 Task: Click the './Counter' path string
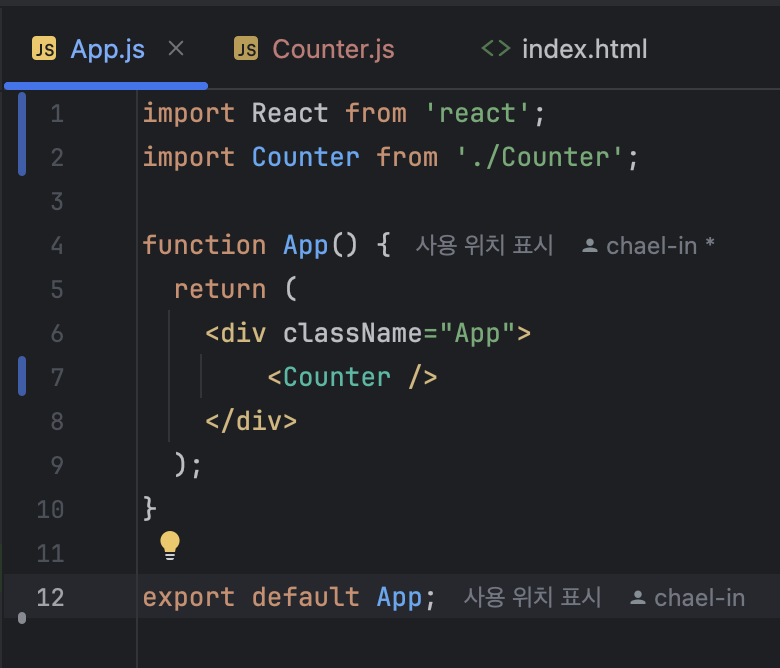(540, 157)
